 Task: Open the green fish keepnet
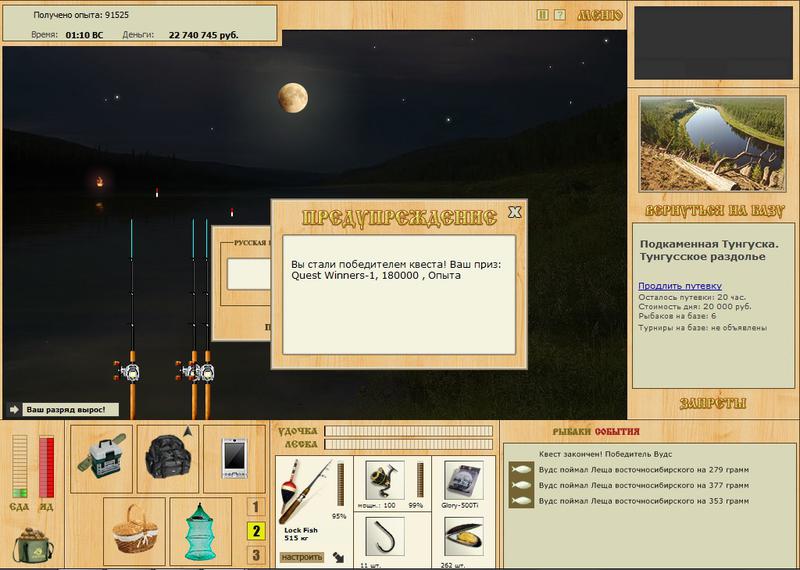coord(200,528)
